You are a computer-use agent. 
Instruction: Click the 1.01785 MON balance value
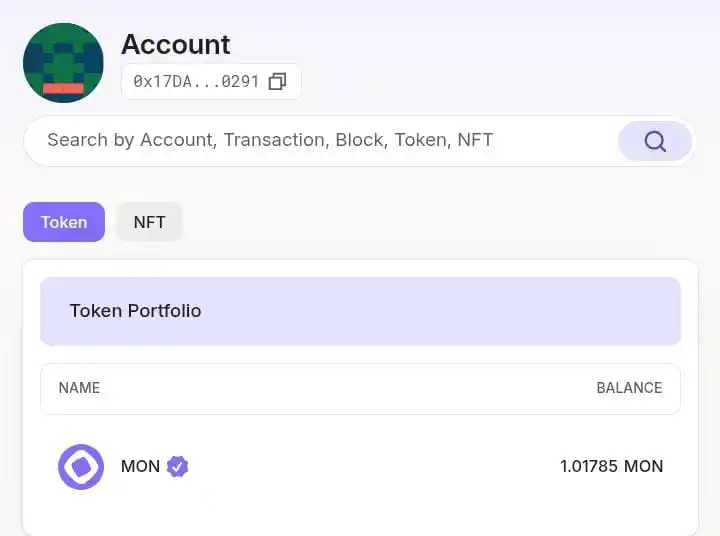[x=612, y=467]
